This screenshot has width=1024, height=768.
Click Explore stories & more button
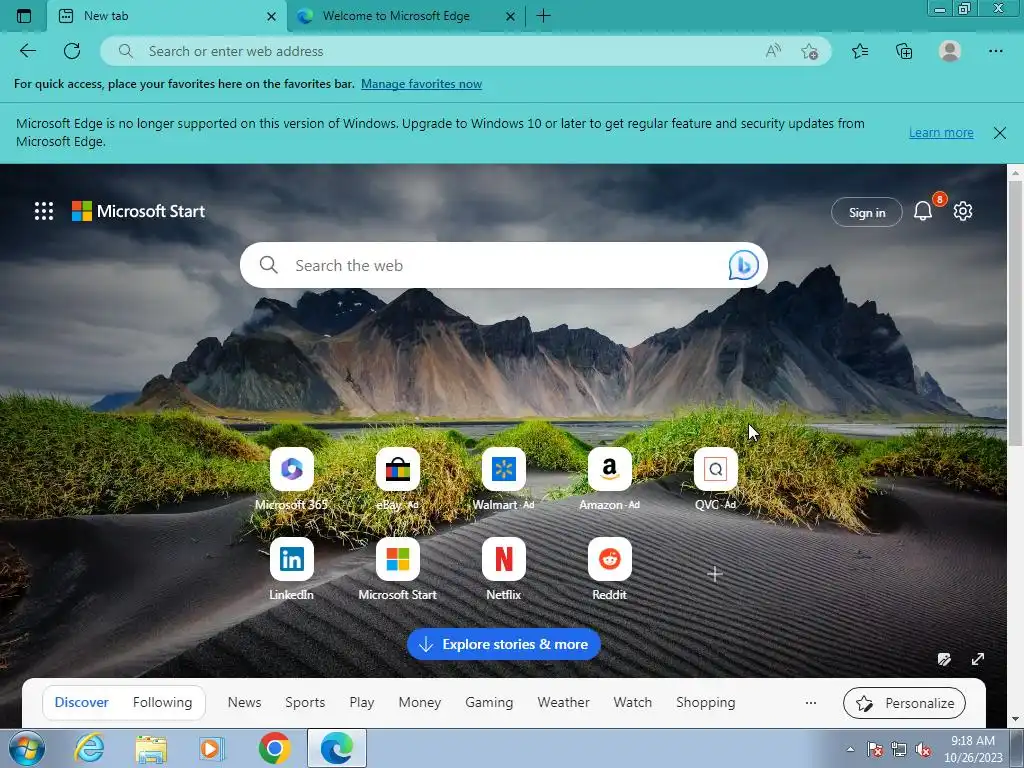[x=504, y=645]
